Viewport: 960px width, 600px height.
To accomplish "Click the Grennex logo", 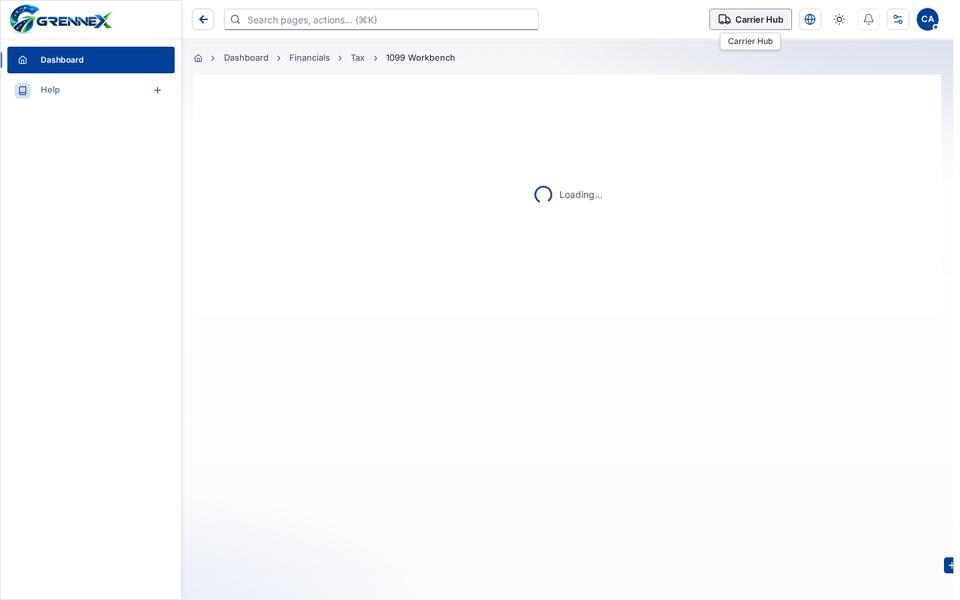I will tap(61, 19).
